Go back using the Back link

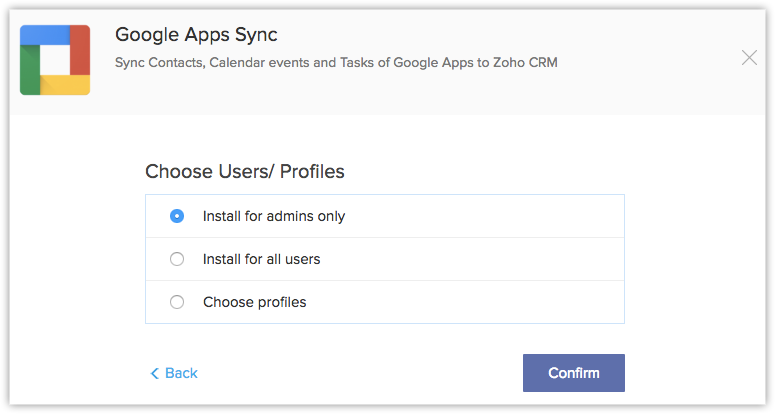click(x=181, y=373)
